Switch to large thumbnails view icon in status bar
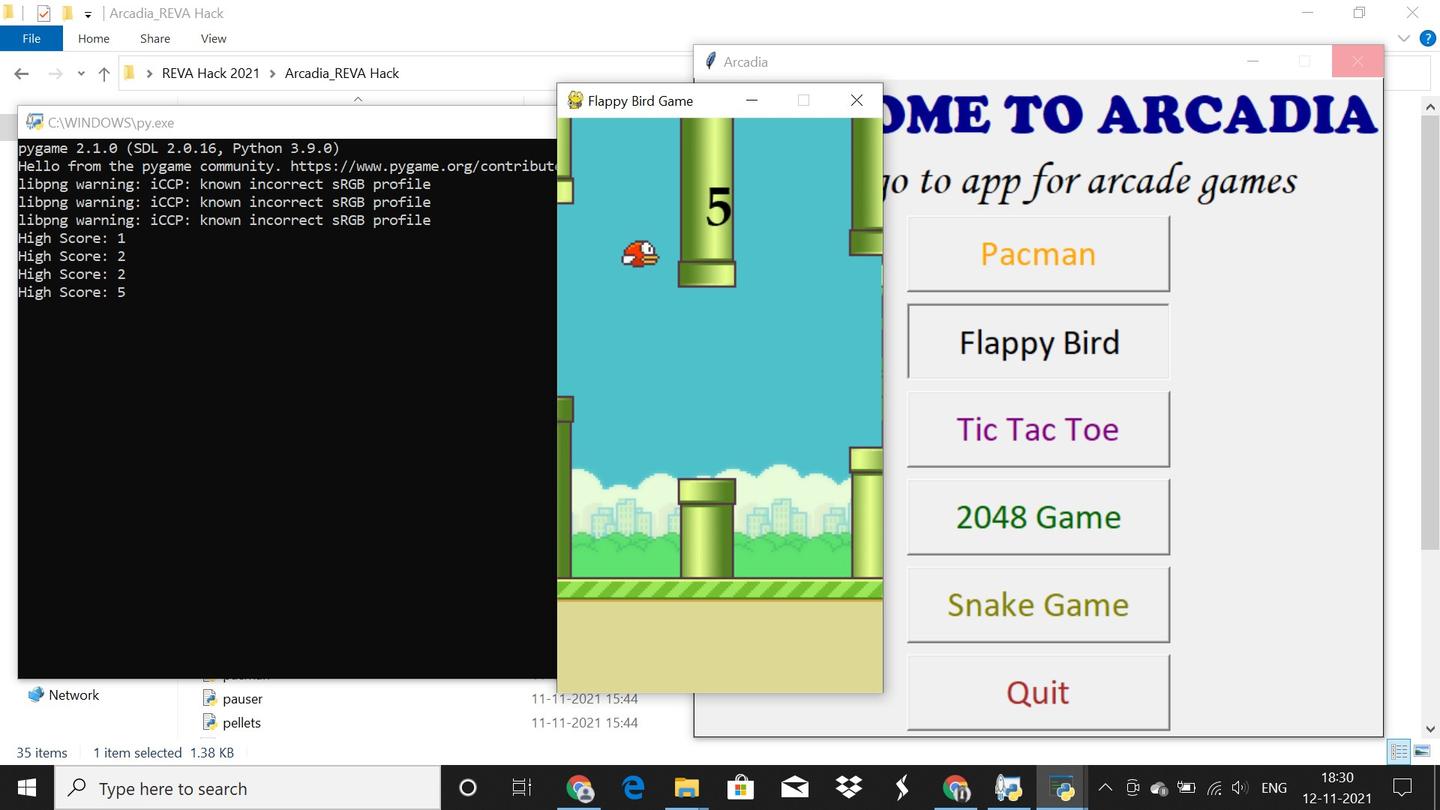 (1423, 751)
